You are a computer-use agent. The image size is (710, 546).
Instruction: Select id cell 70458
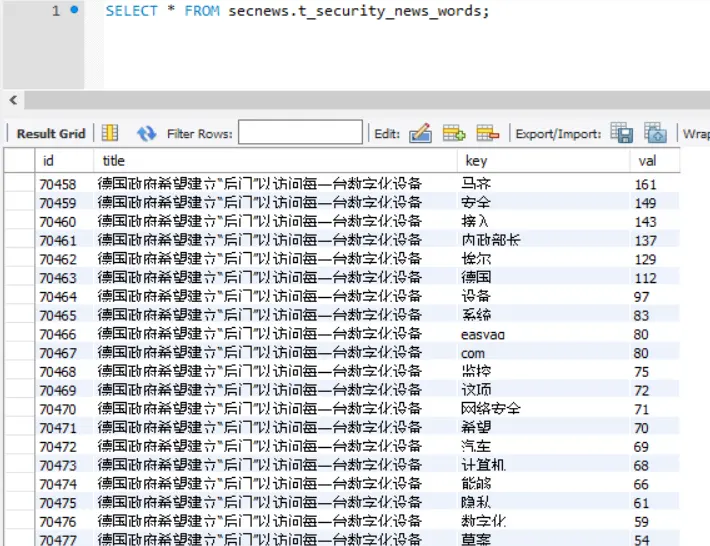coord(64,184)
